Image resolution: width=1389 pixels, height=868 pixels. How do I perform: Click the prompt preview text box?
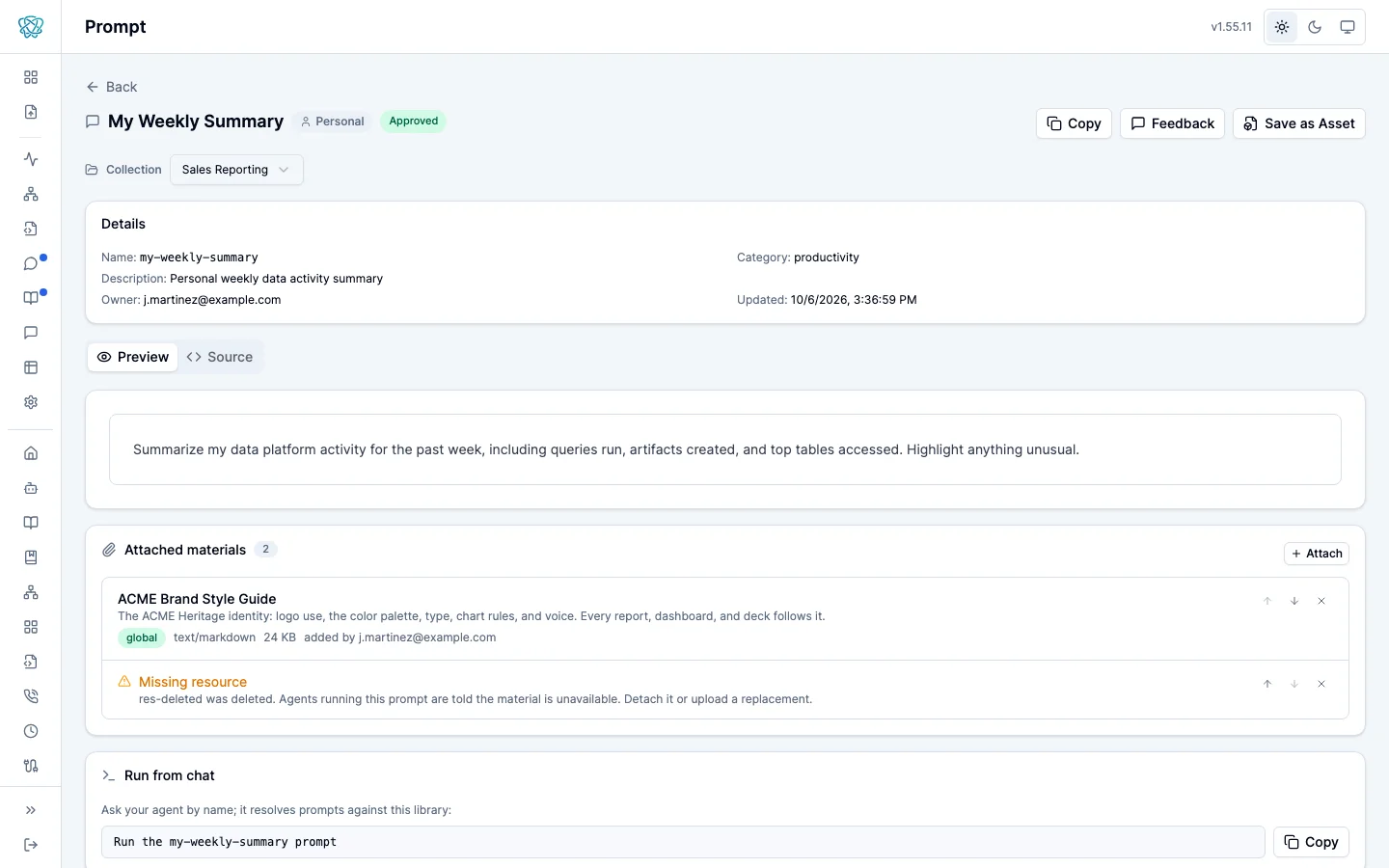(x=725, y=449)
